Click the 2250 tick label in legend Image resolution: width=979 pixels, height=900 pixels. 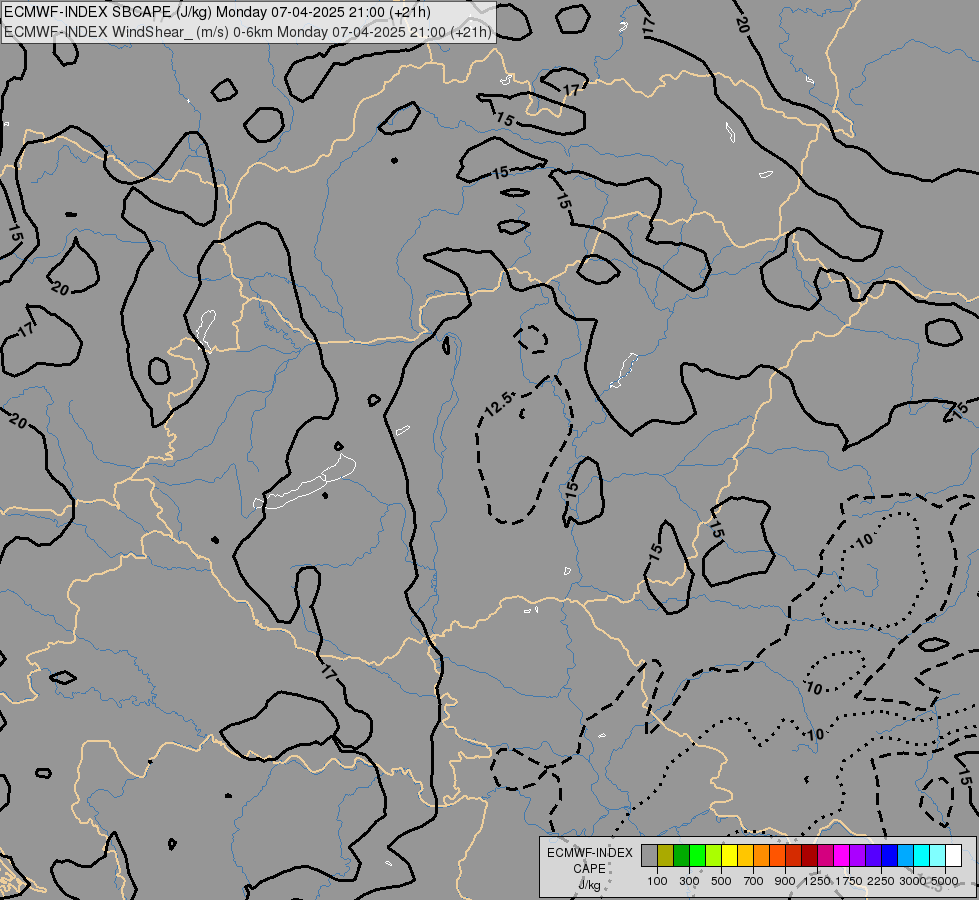pos(881,881)
